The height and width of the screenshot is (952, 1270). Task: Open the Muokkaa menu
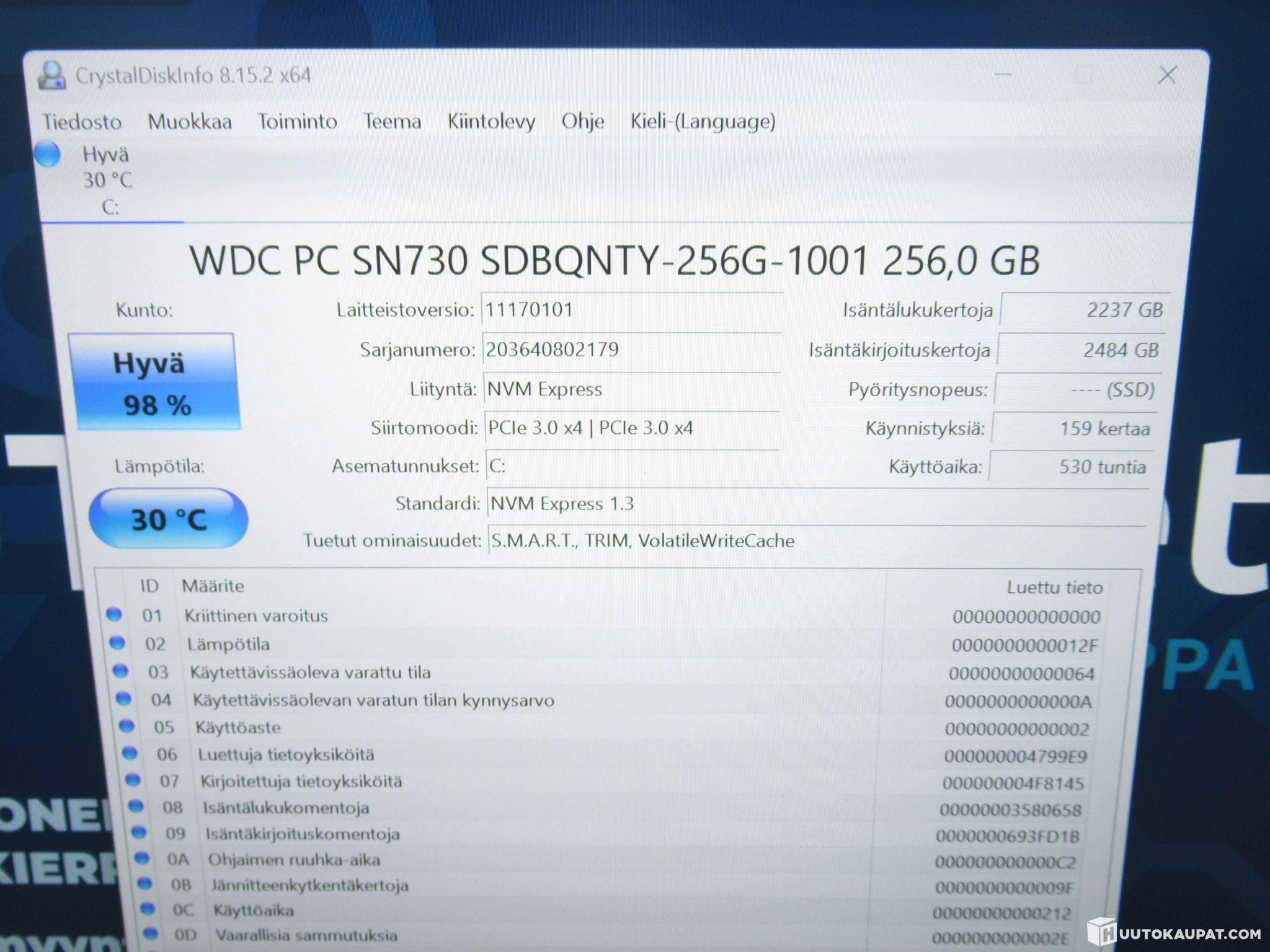(x=190, y=121)
